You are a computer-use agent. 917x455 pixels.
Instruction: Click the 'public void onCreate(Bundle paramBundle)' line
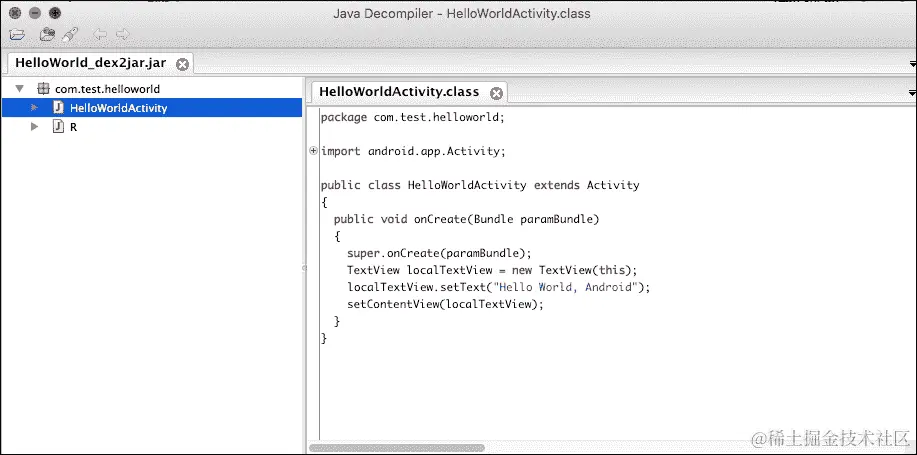467,219
